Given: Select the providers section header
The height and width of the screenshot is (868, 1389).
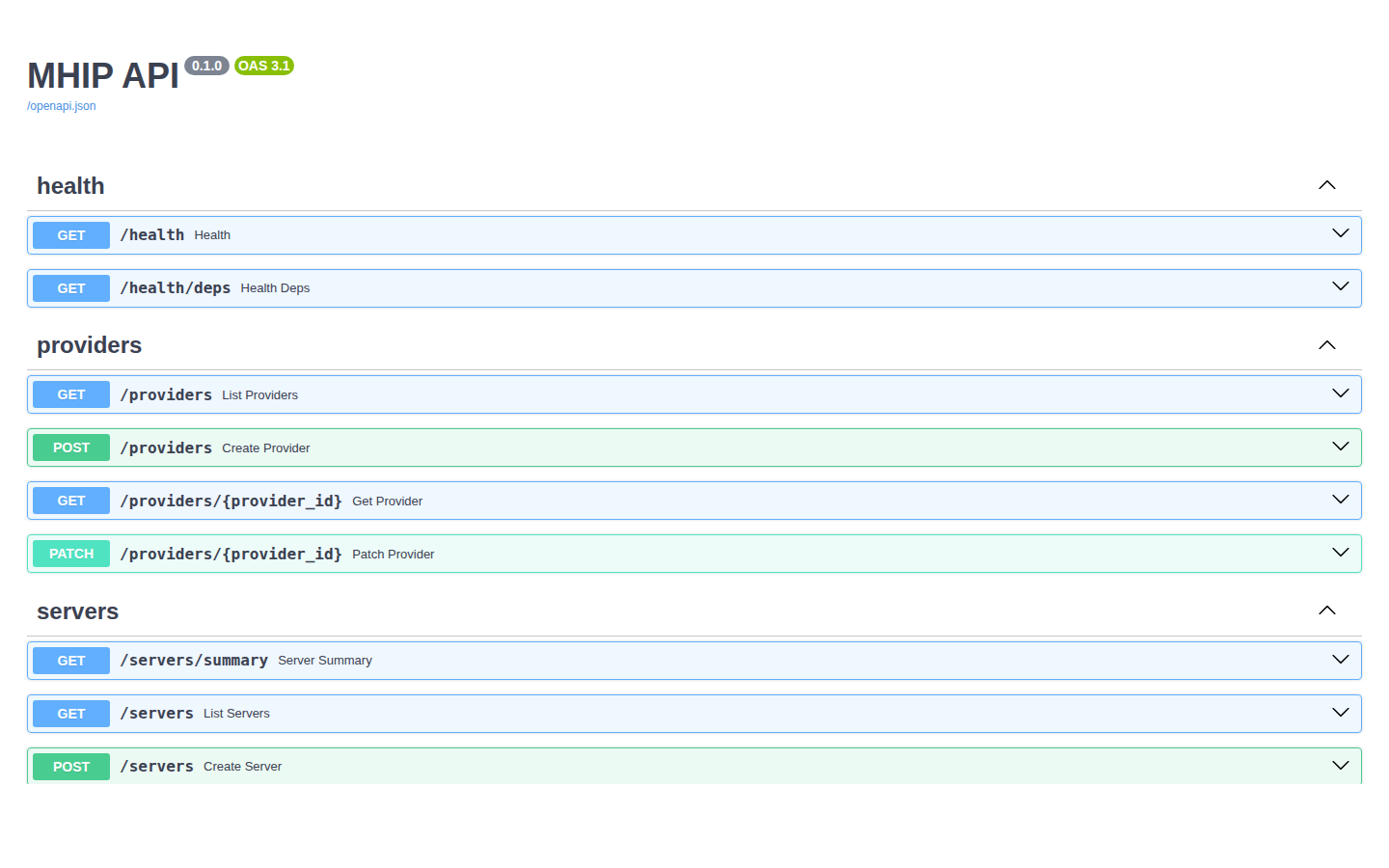Looking at the screenshot, I should coord(89,344).
